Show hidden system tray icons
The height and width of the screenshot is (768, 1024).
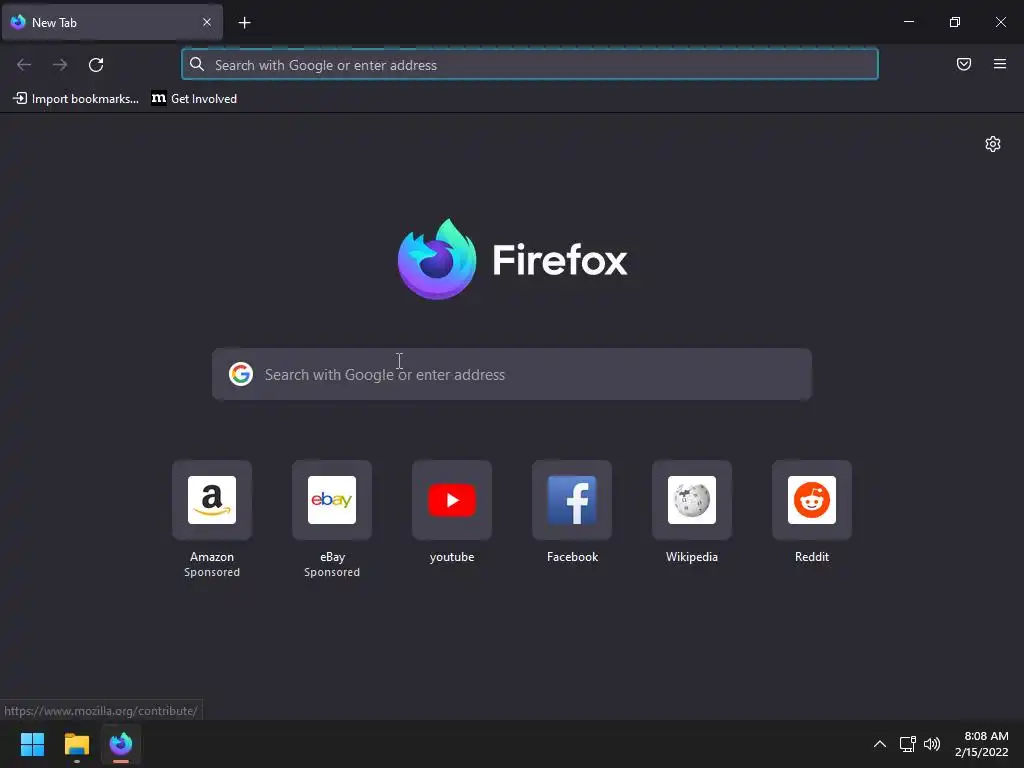(x=880, y=744)
